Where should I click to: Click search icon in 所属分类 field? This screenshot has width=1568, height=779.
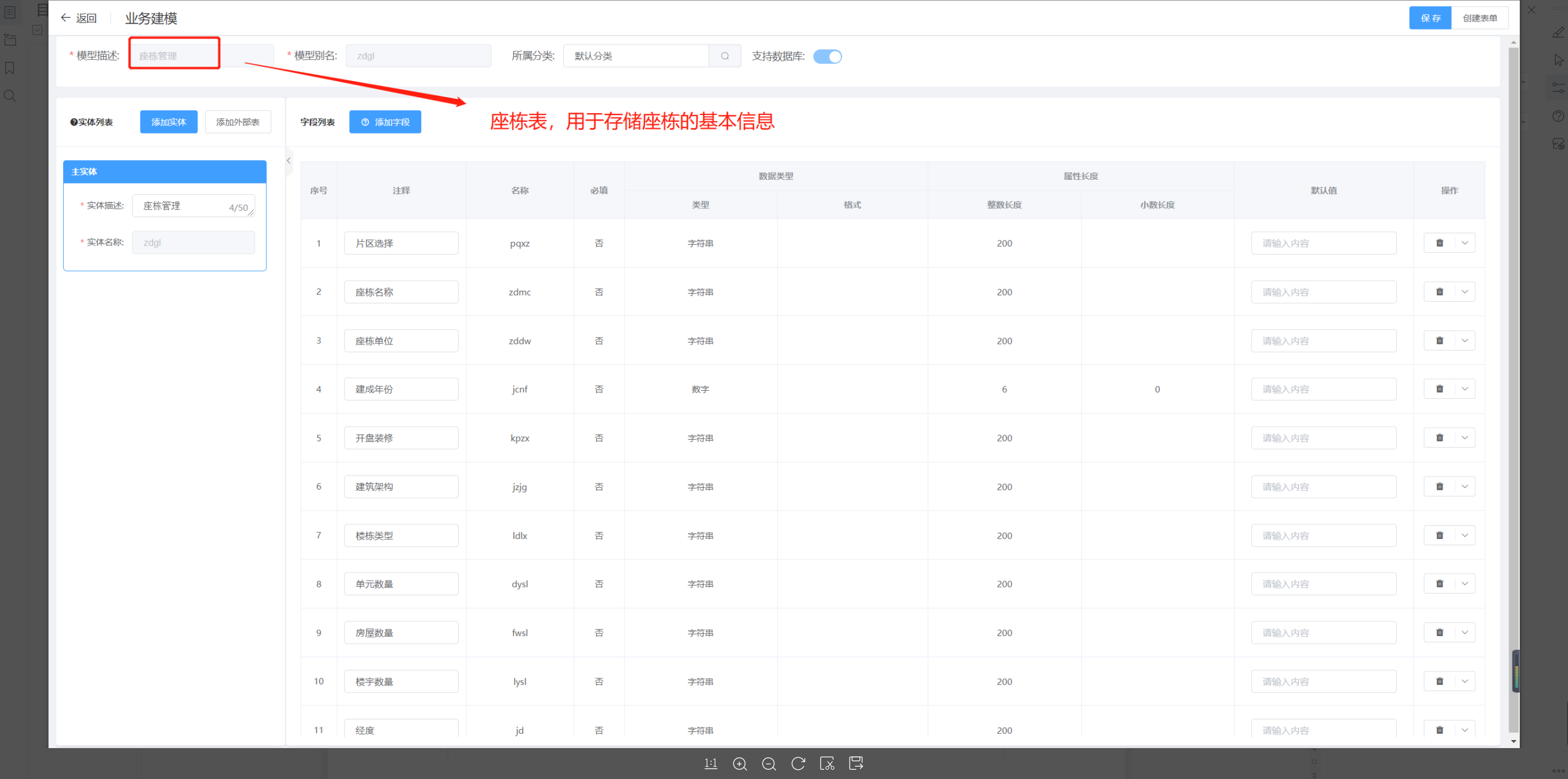(725, 56)
